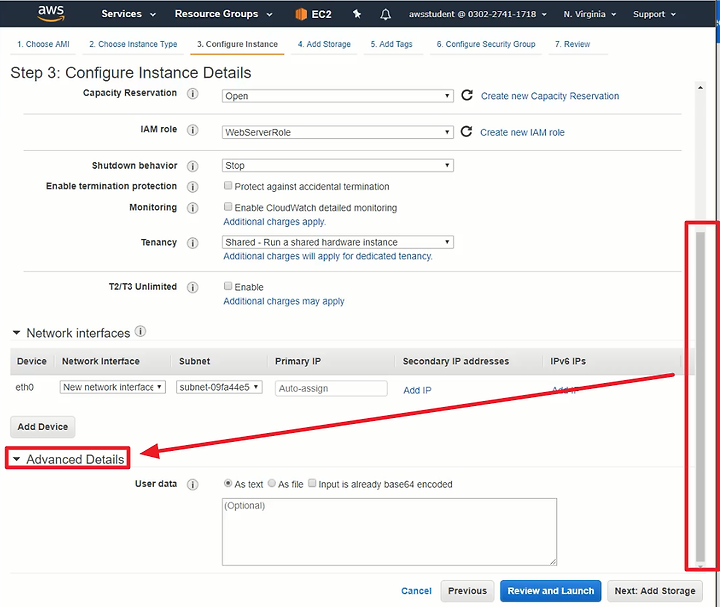Click the pin shortcuts icon

(357, 14)
